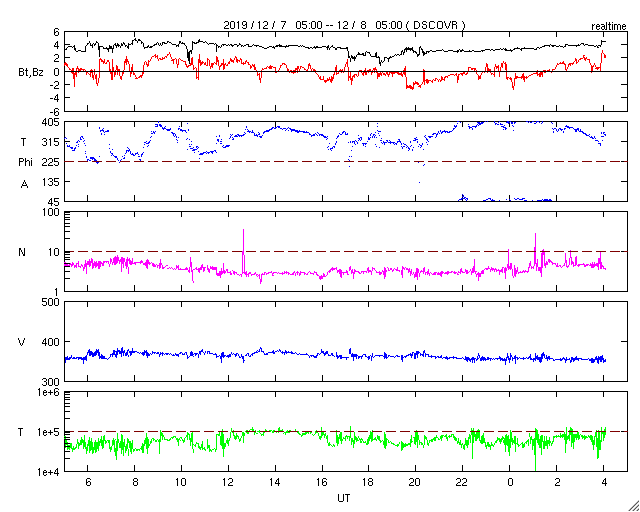Viewport: 640px width, 512px height.
Task: Click the '405' tick label on Phi panel
Action: (51, 122)
